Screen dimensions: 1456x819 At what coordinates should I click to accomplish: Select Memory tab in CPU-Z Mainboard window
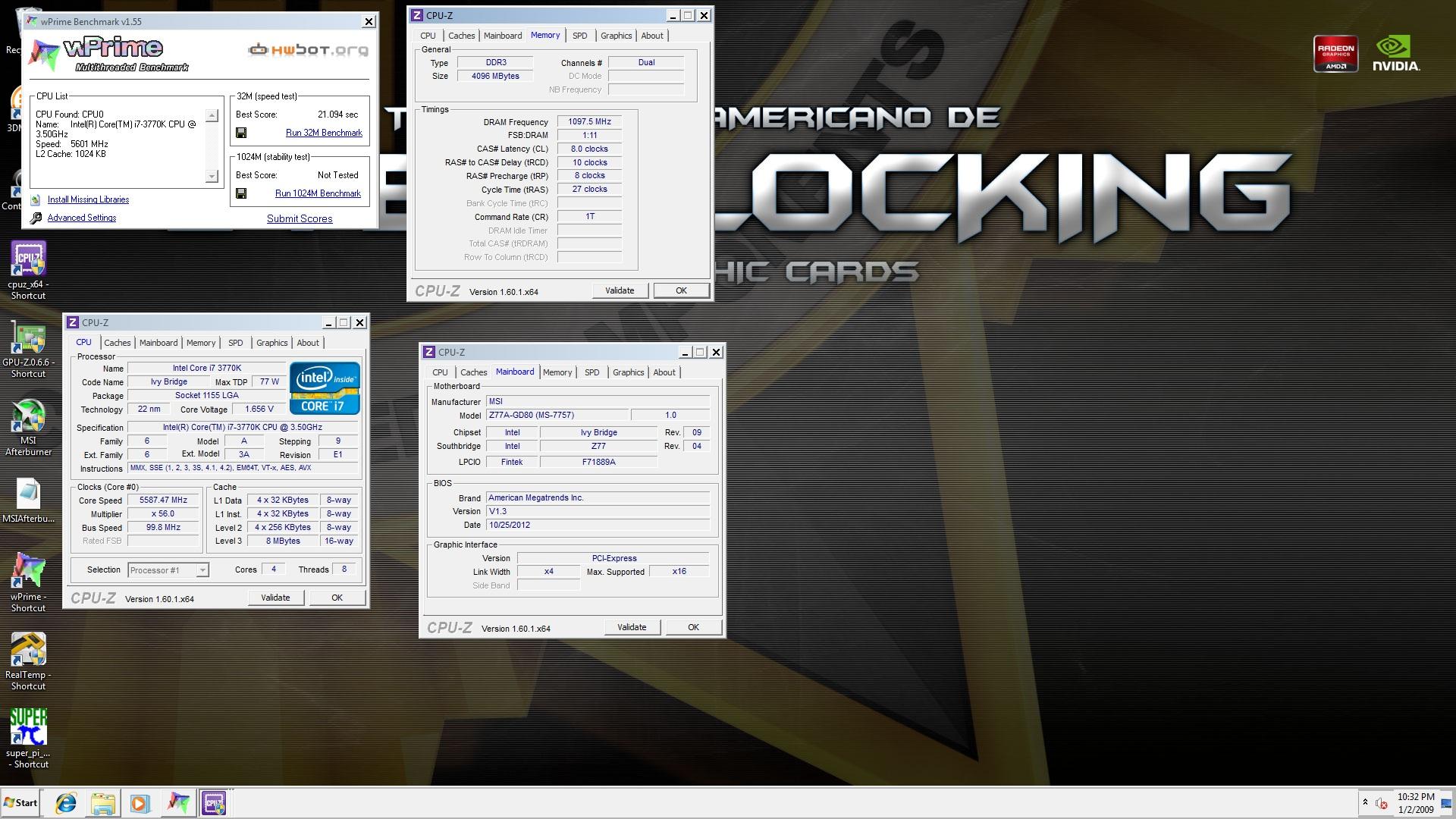pos(557,372)
